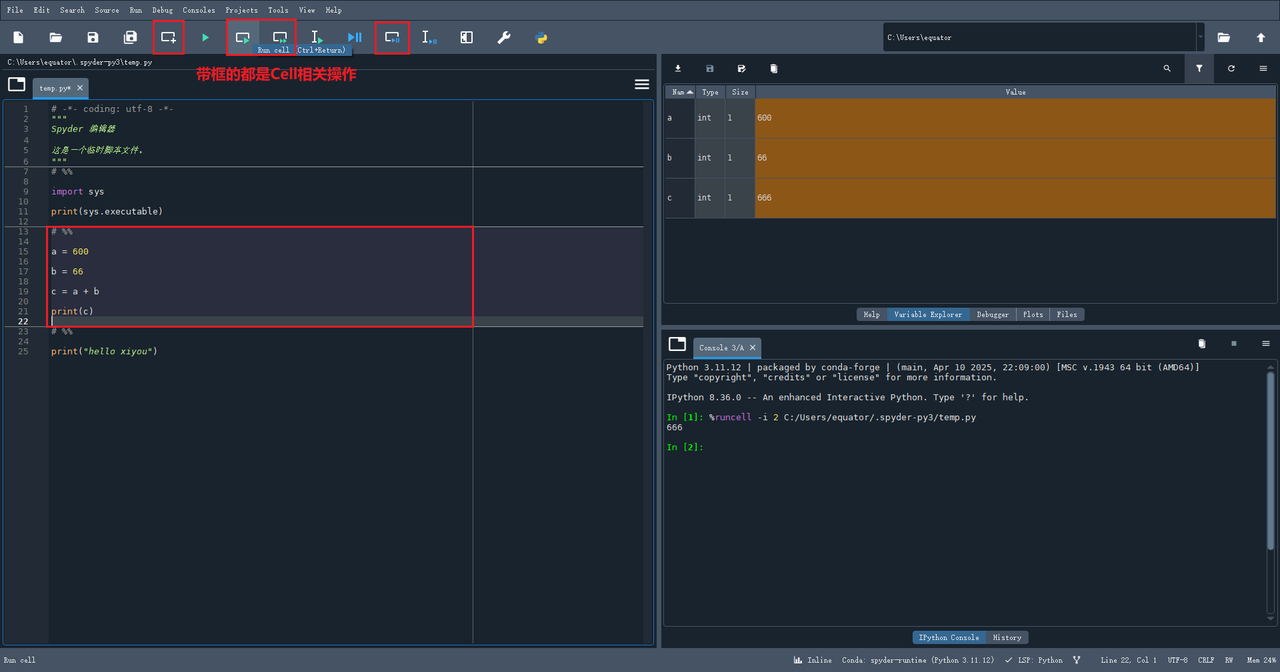The height and width of the screenshot is (672, 1280).
Task: Switch to the Help pane tab
Action: pyautogui.click(x=872, y=314)
